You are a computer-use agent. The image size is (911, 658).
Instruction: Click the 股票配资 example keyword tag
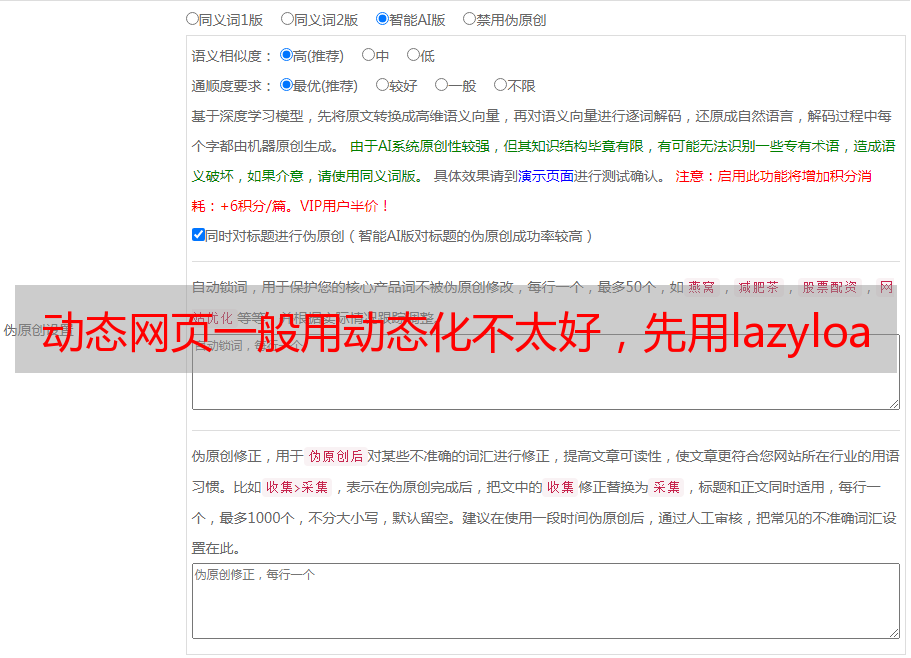(830, 287)
